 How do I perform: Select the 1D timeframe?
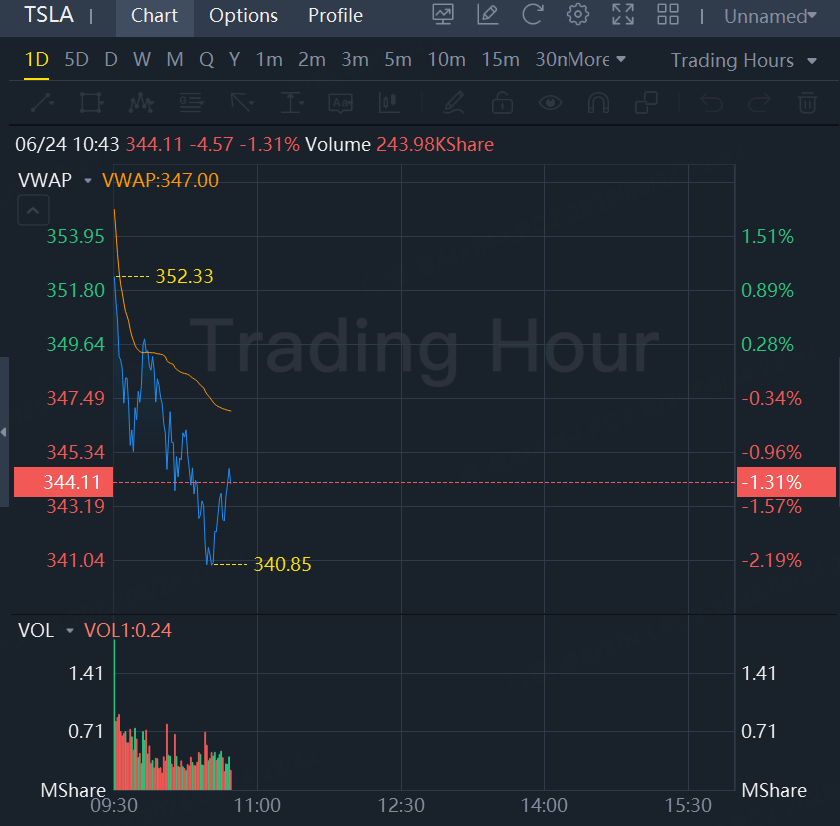(x=36, y=59)
